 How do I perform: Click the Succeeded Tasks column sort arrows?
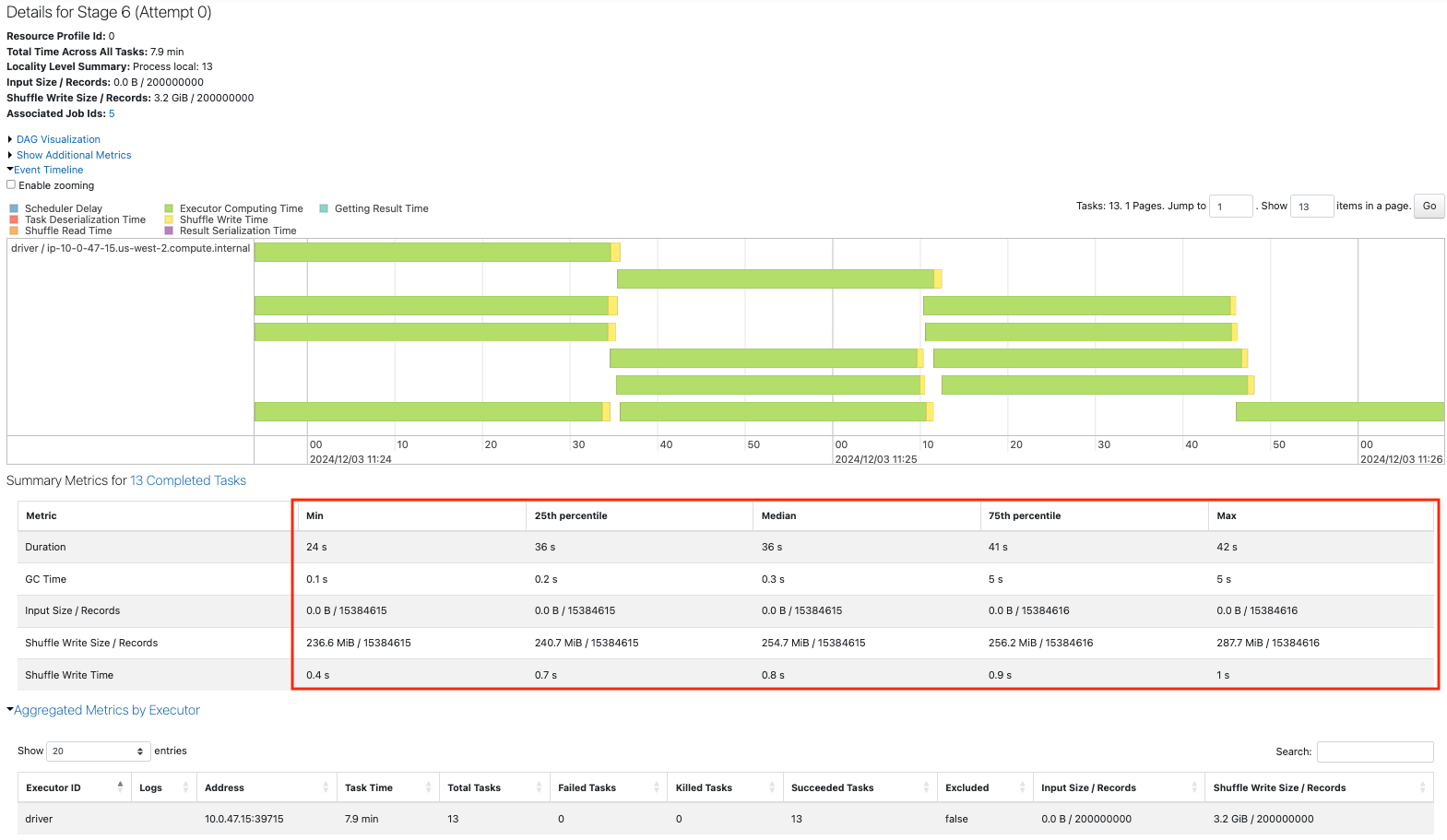[926, 787]
